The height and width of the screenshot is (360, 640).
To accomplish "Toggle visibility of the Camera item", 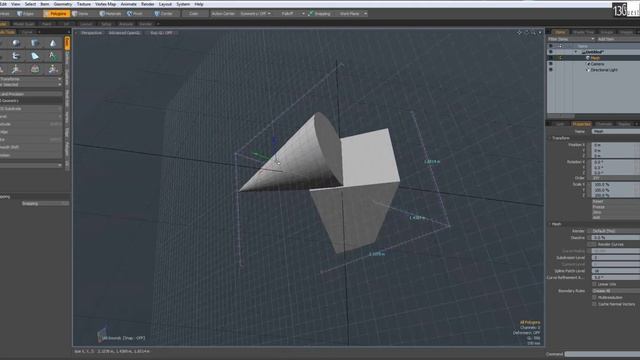I will click(x=551, y=64).
